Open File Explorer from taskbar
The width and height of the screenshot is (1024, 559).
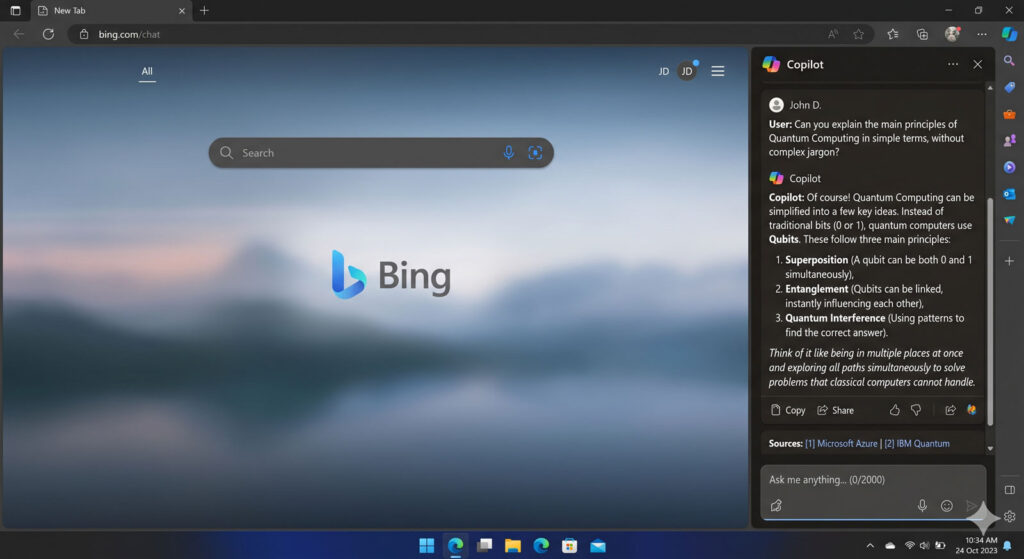tap(513, 545)
